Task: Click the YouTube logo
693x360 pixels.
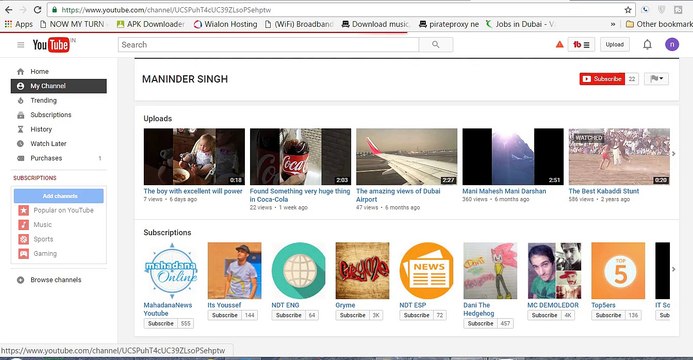Action: [x=51, y=45]
